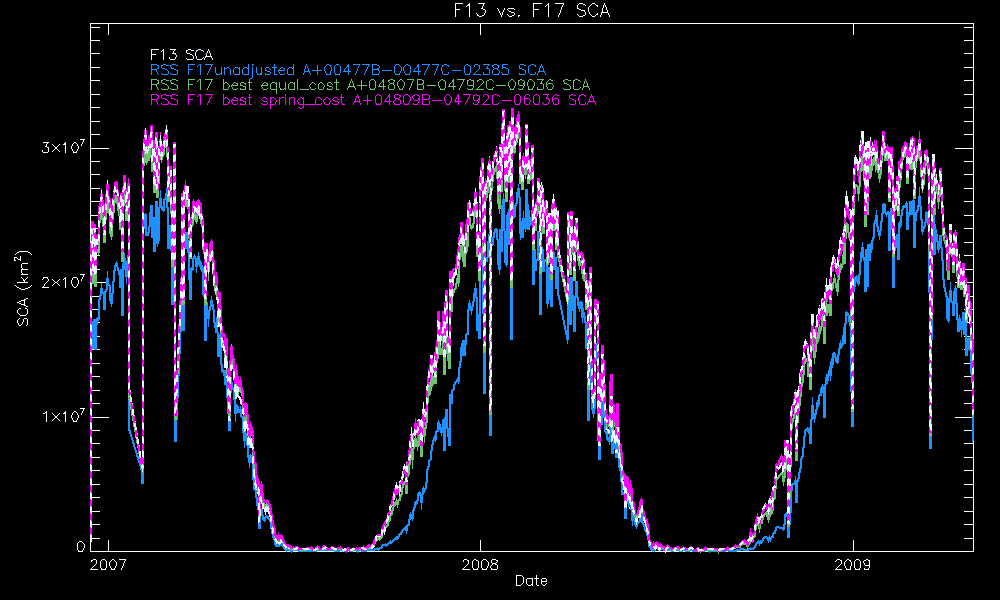Click the 2×10^7 y-axis tick label

pos(62,282)
